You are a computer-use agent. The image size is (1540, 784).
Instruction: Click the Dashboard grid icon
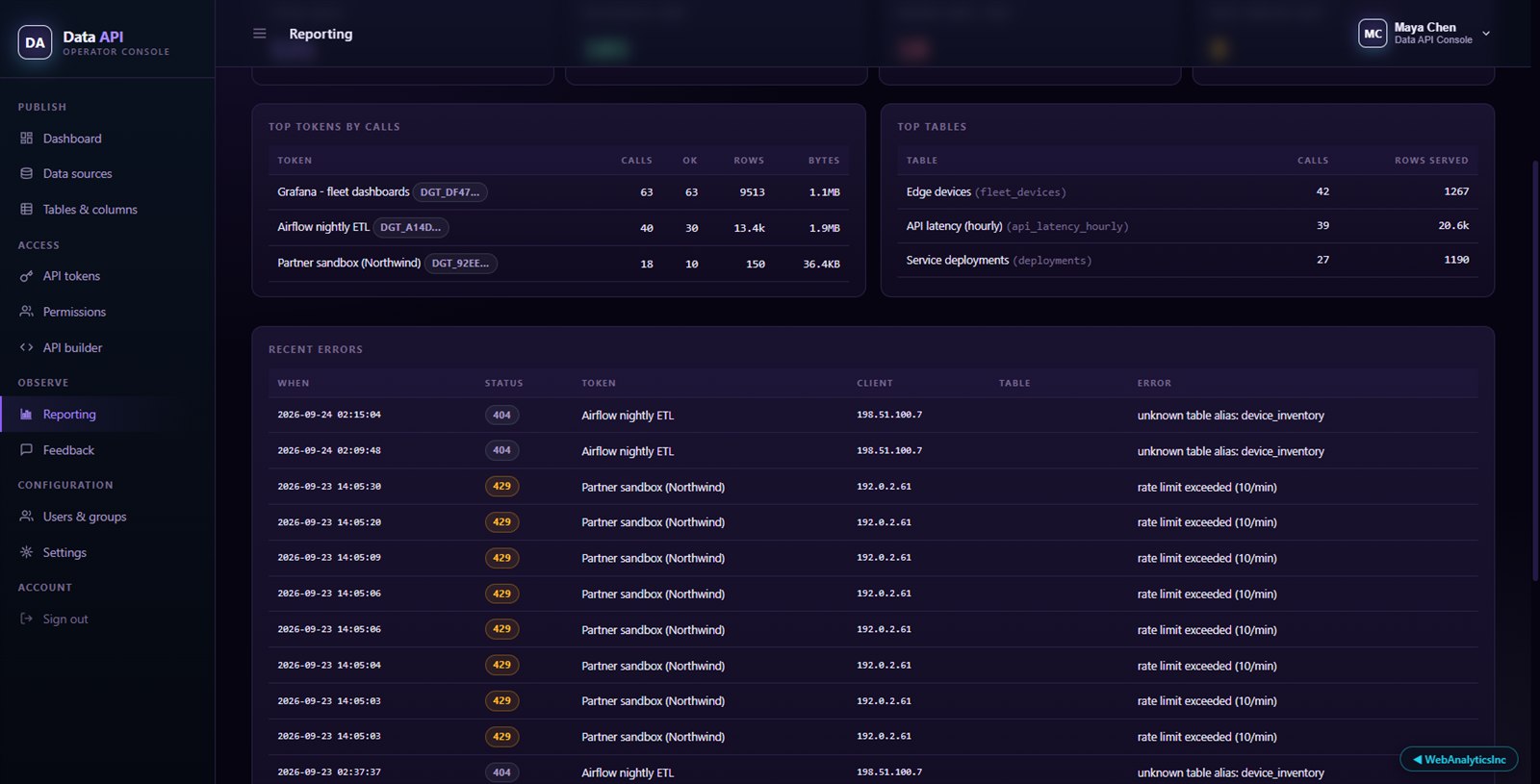[x=27, y=139]
